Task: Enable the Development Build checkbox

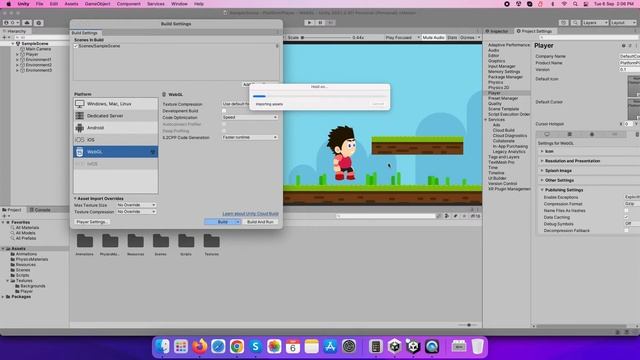Action: (x=224, y=111)
